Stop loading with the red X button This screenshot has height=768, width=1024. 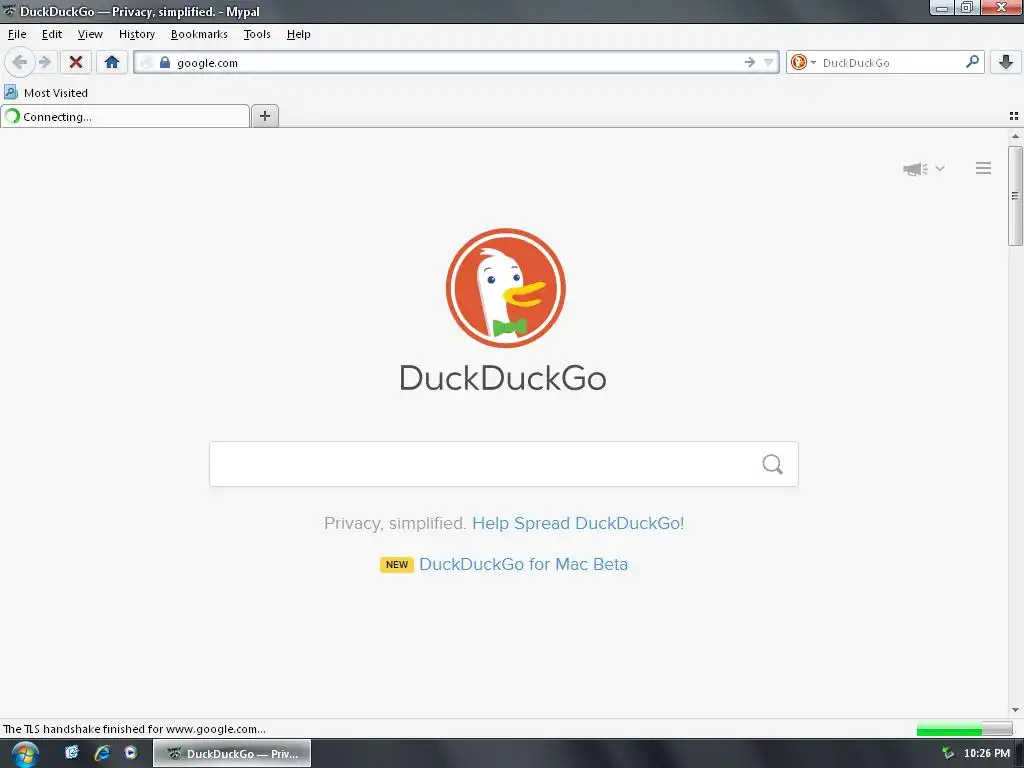(x=76, y=63)
